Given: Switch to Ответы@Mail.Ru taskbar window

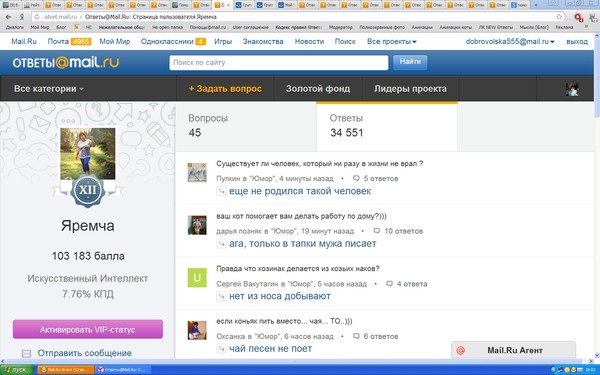Looking at the screenshot, I should [122, 370].
